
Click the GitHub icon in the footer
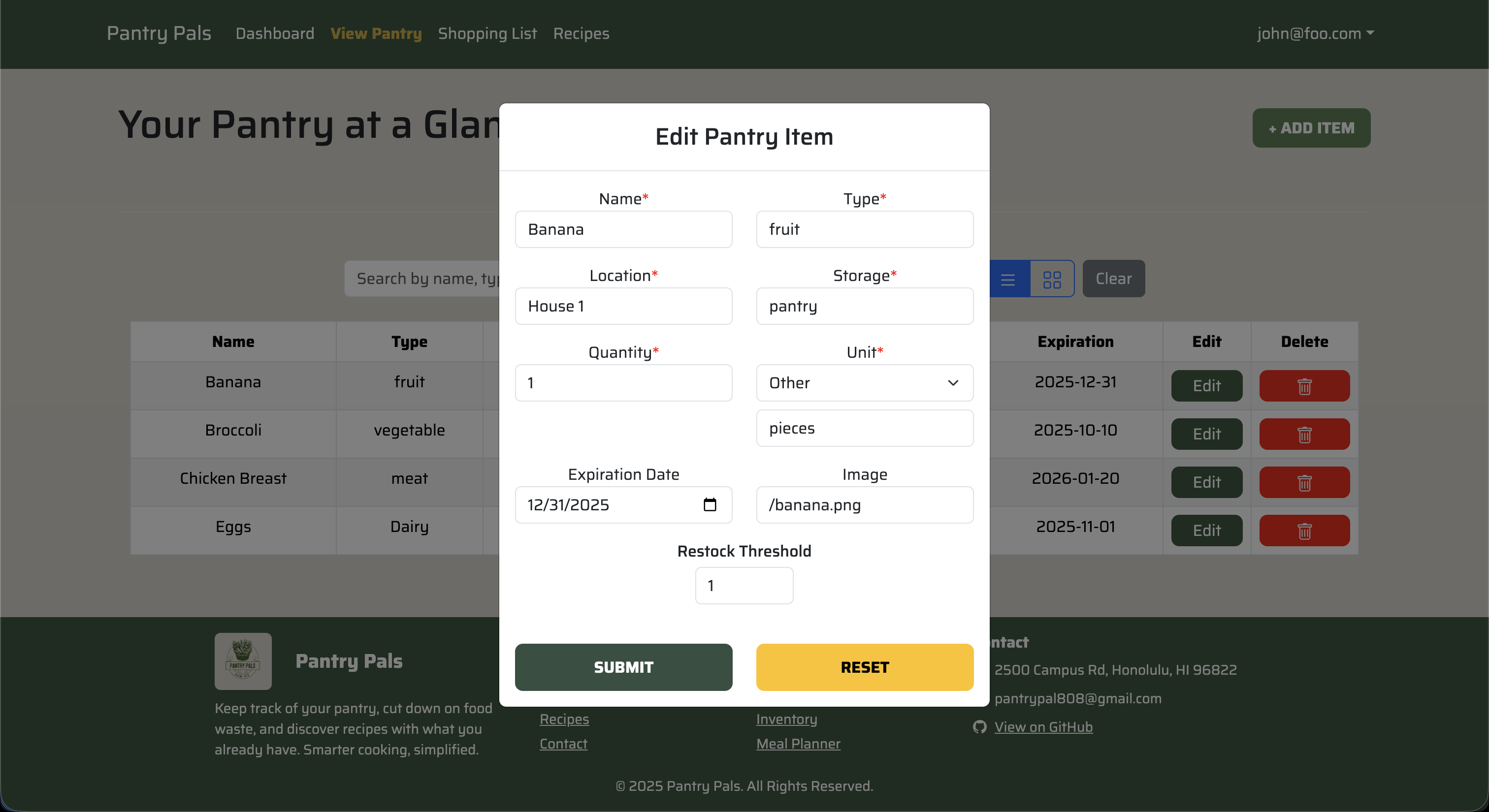(980, 726)
